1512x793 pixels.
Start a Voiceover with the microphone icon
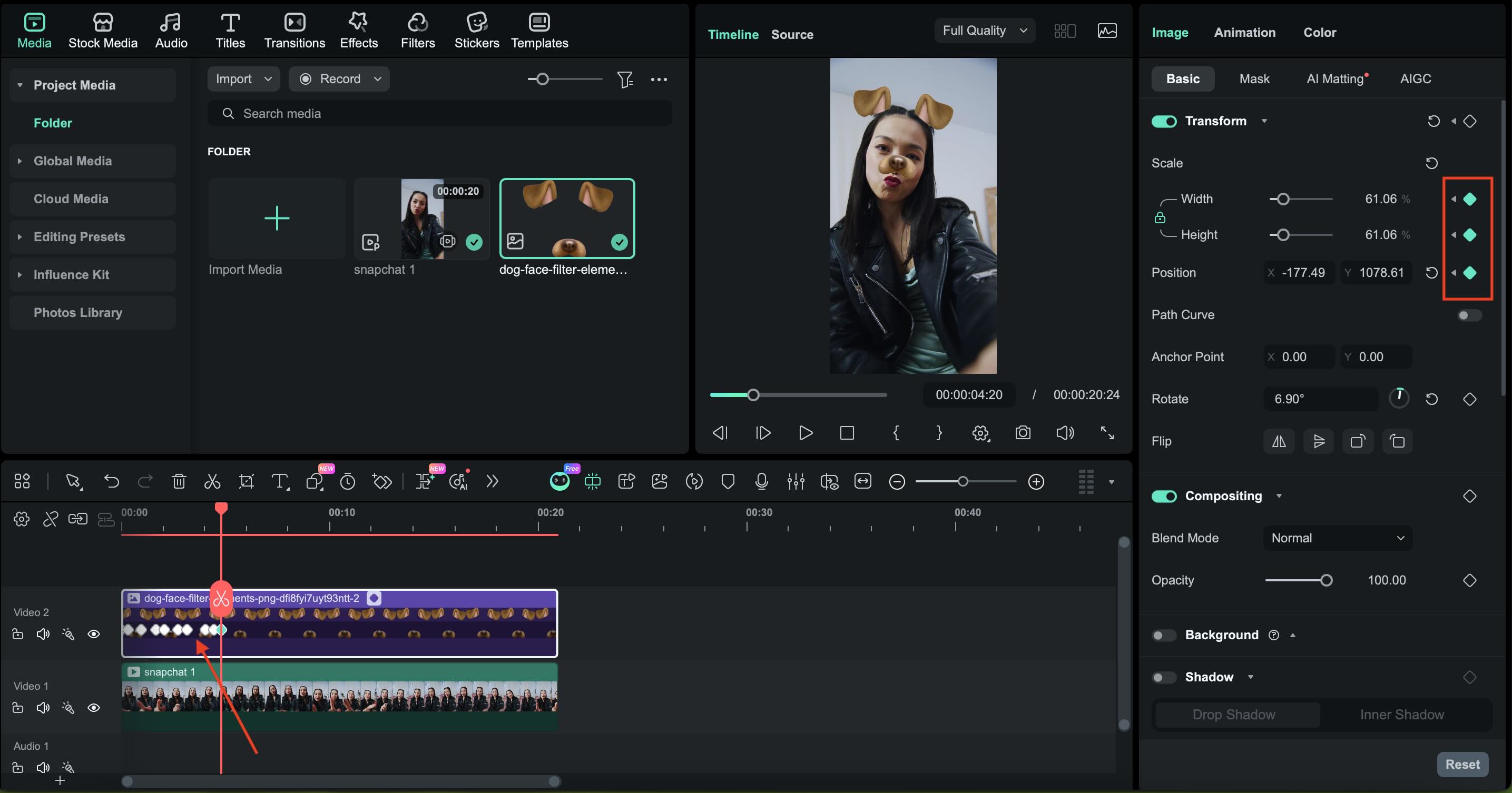coord(761,482)
